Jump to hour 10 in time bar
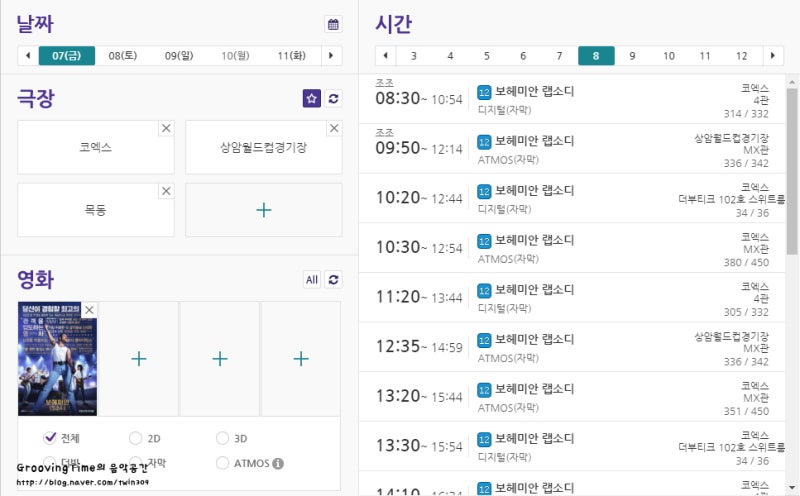Image resolution: width=800 pixels, height=496 pixels. coord(669,56)
